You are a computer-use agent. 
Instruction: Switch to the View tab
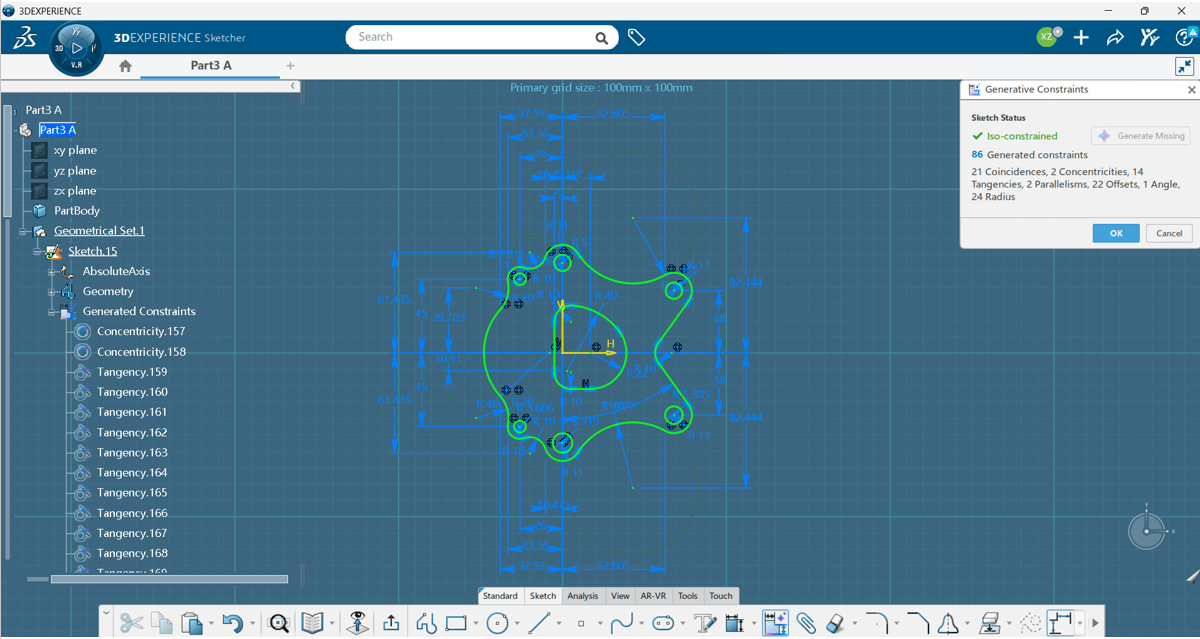(620, 595)
